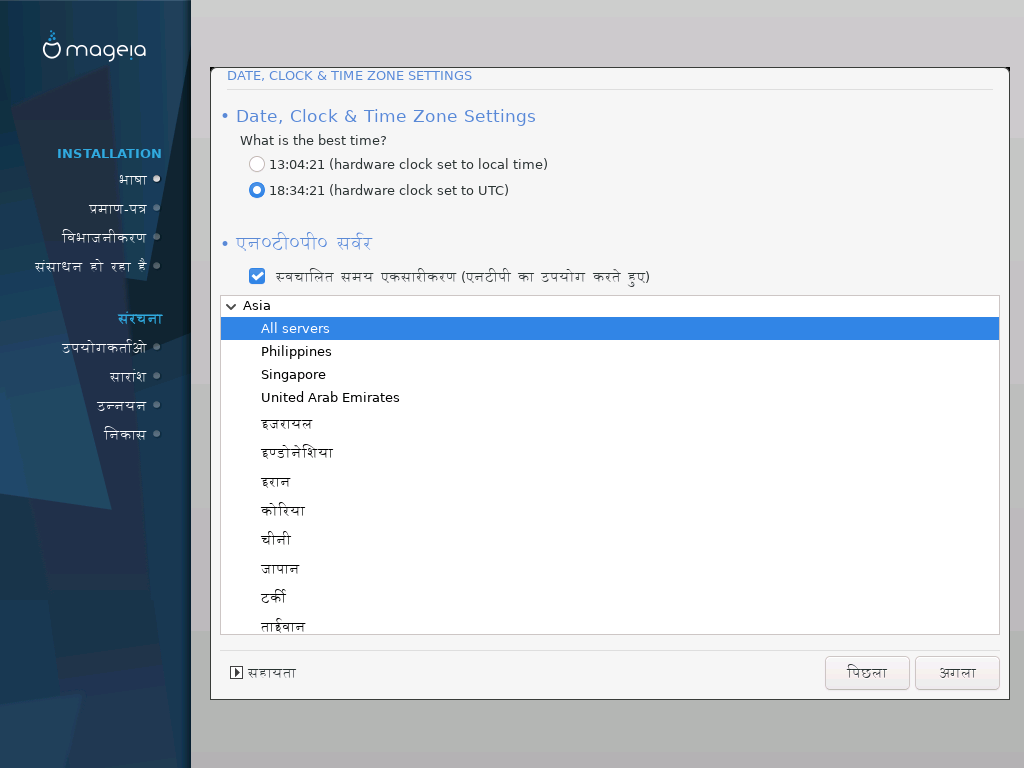Select hardware clock set to local time
The width and height of the screenshot is (1024, 768).
(257, 164)
